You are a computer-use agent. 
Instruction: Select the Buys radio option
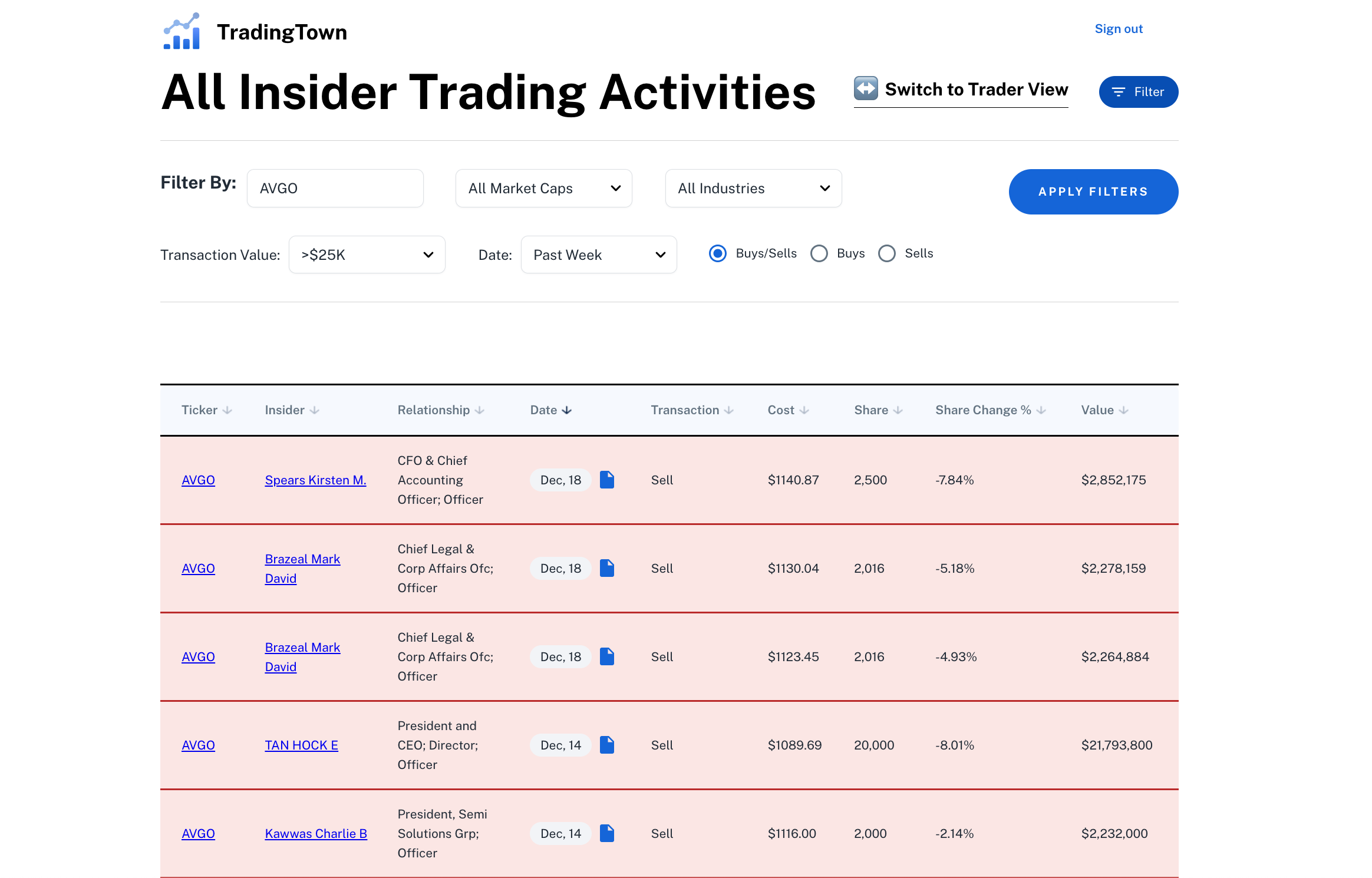[x=819, y=253]
